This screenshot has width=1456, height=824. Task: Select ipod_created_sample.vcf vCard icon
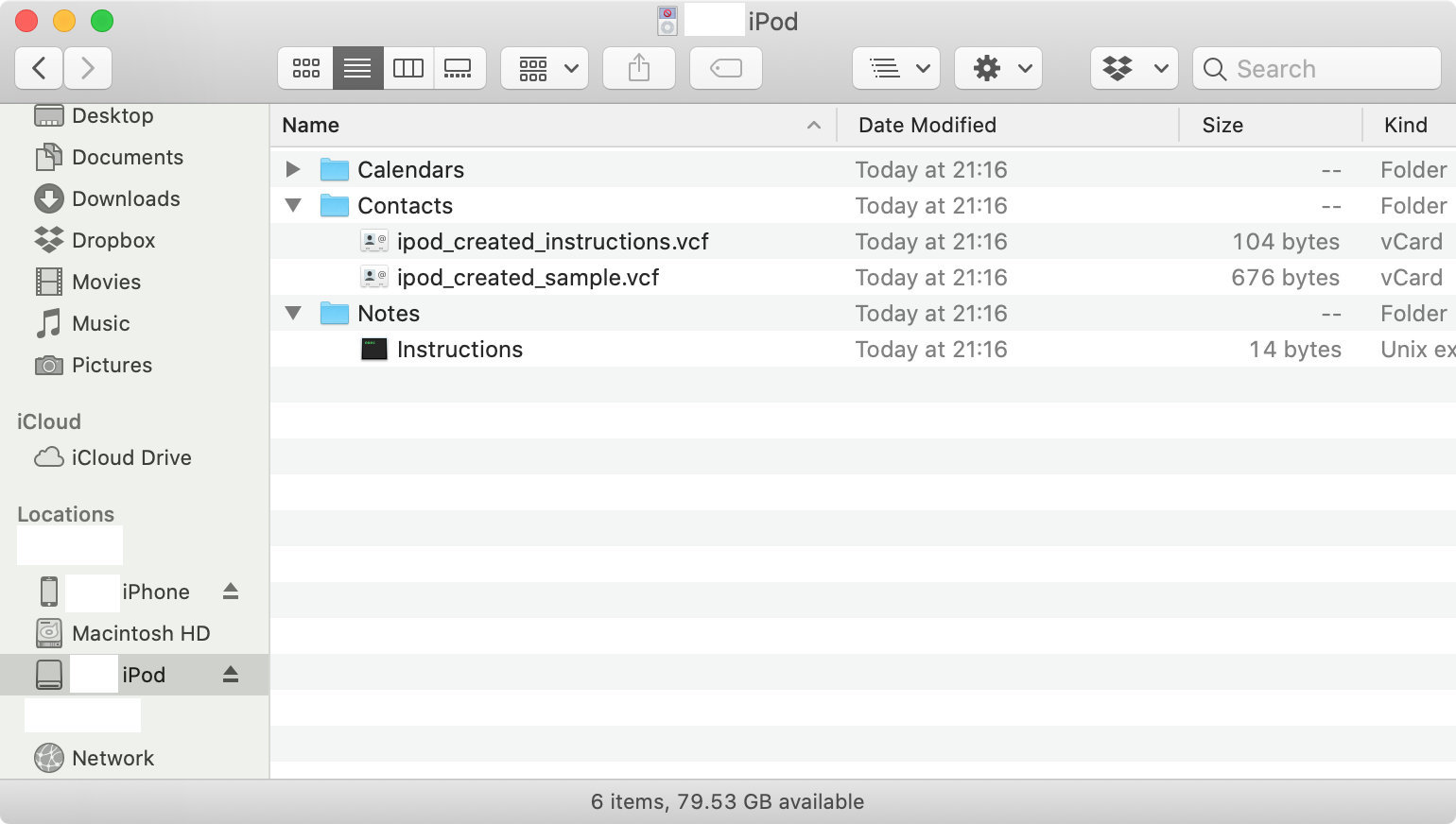pos(374,277)
